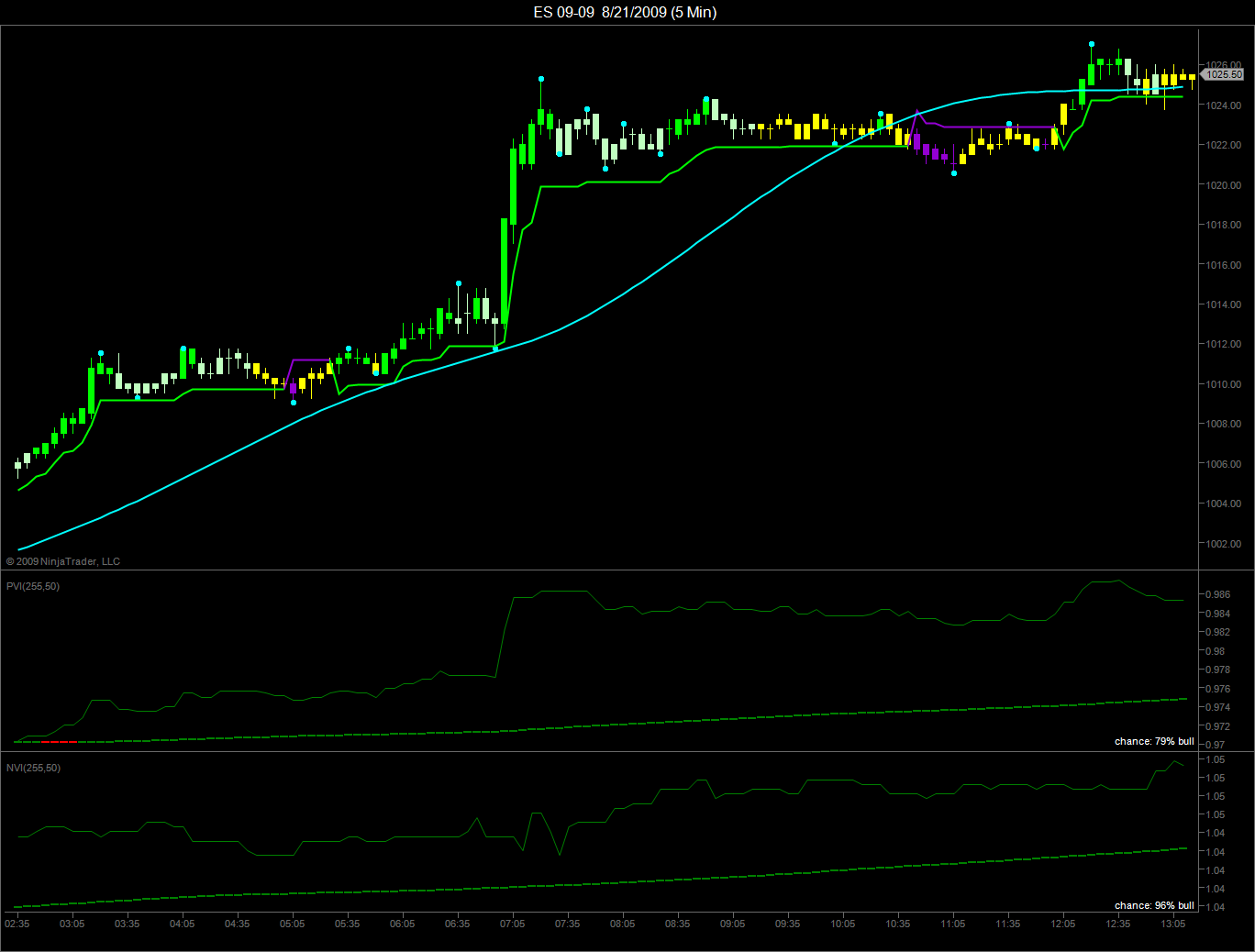Click the 1018.00 price axis label
Image resolution: width=1255 pixels, height=952 pixels.
[1224, 225]
